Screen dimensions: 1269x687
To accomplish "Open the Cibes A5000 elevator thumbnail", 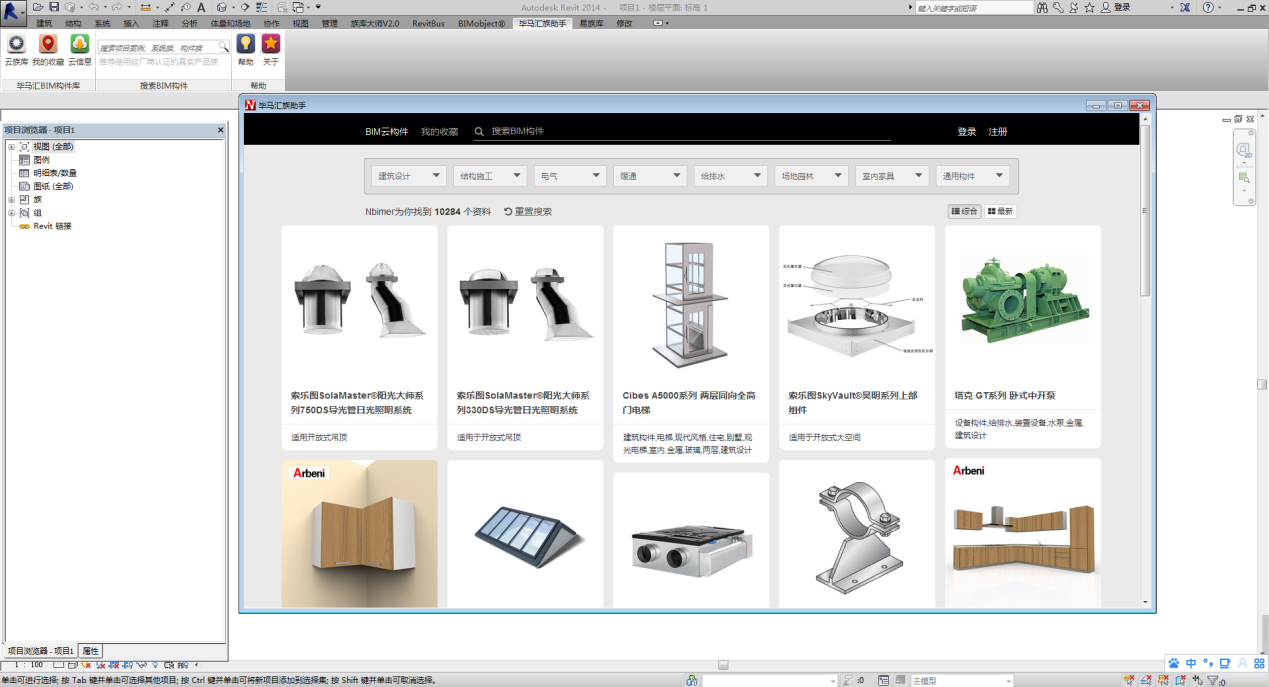I will [690, 305].
